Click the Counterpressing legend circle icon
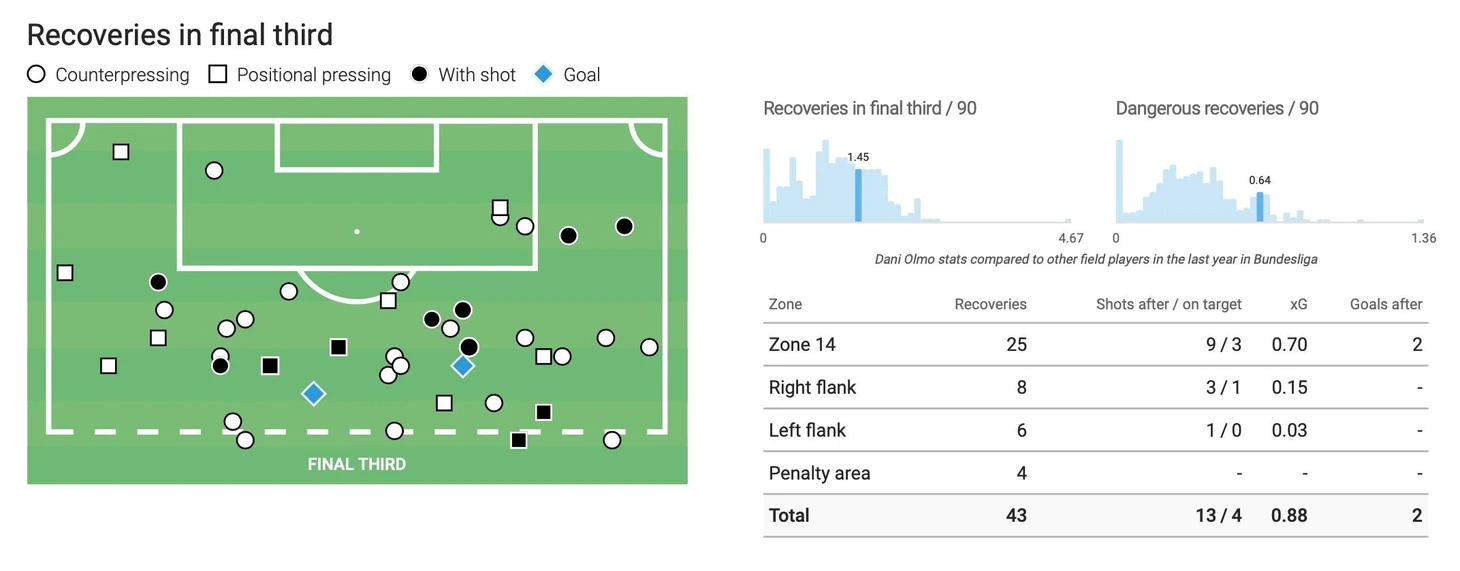 pos(36,74)
